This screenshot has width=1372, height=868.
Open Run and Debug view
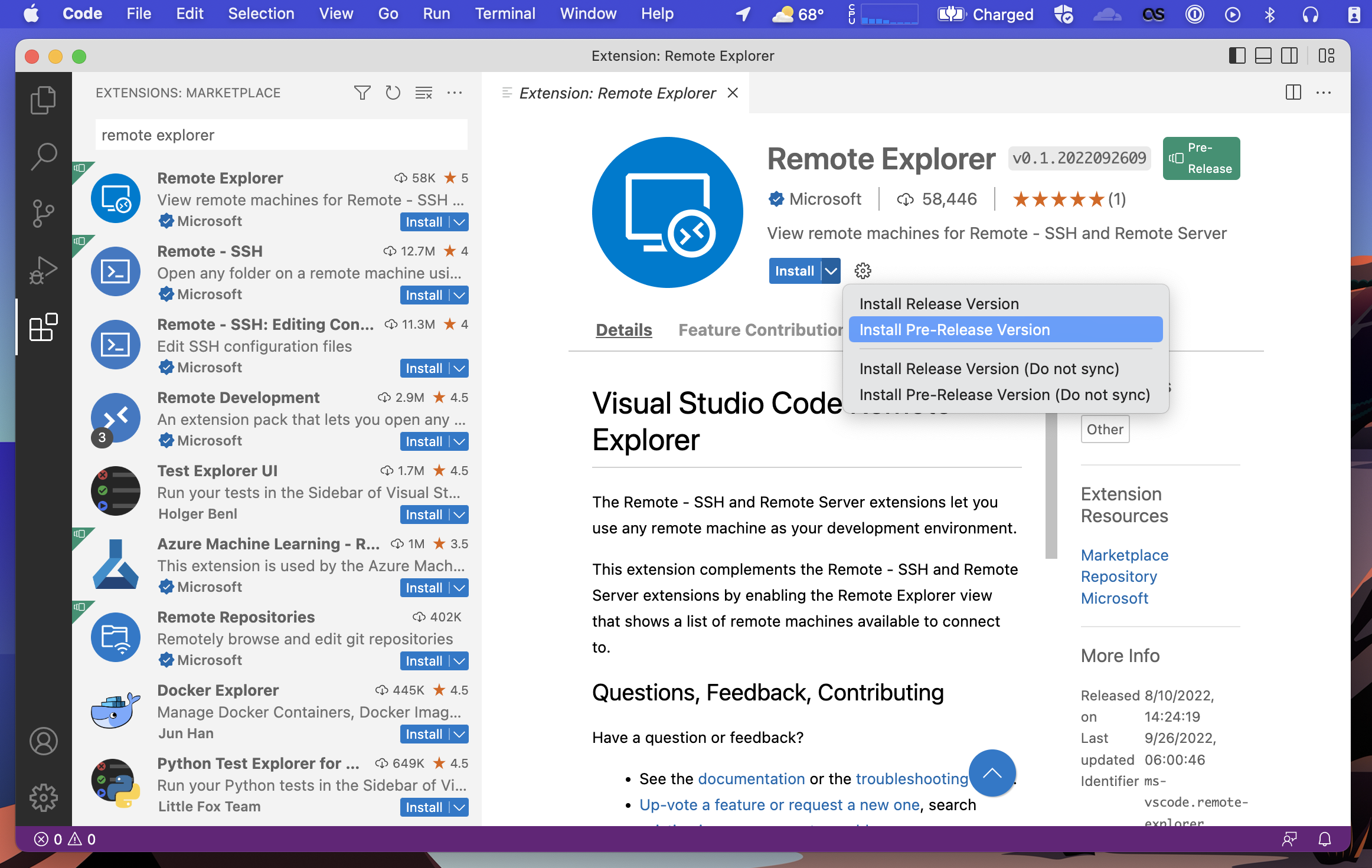[43, 270]
